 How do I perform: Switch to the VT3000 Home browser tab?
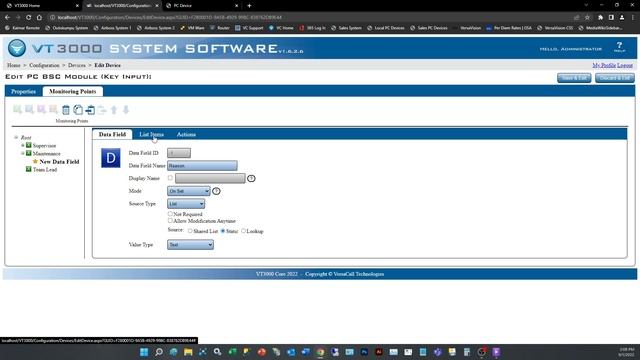[x=41, y=6]
